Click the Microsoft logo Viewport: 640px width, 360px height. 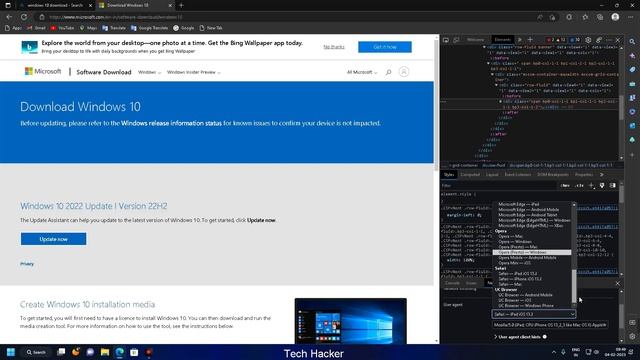pyautogui.click(x=43, y=71)
